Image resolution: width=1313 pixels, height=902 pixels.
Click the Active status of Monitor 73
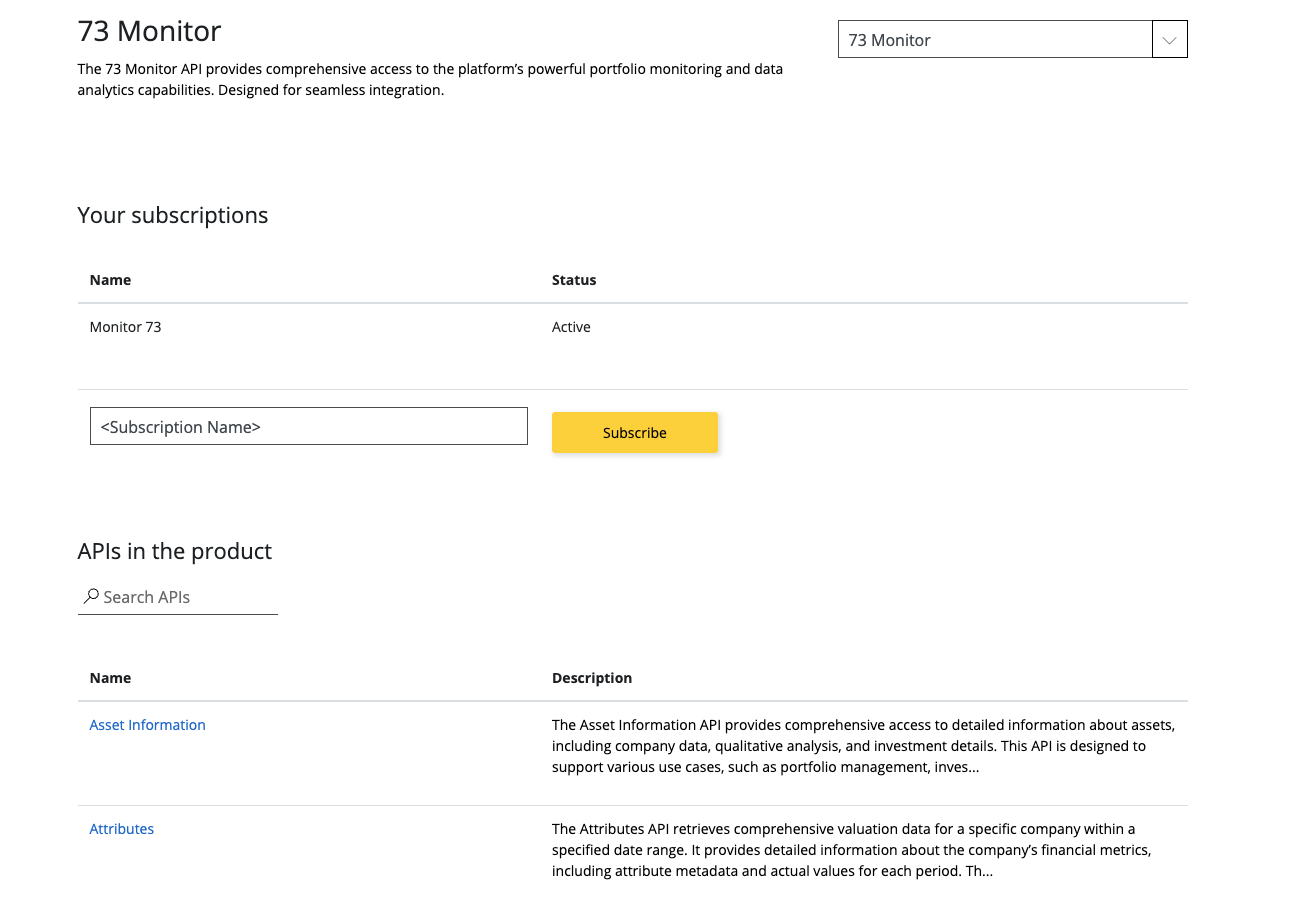click(571, 326)
